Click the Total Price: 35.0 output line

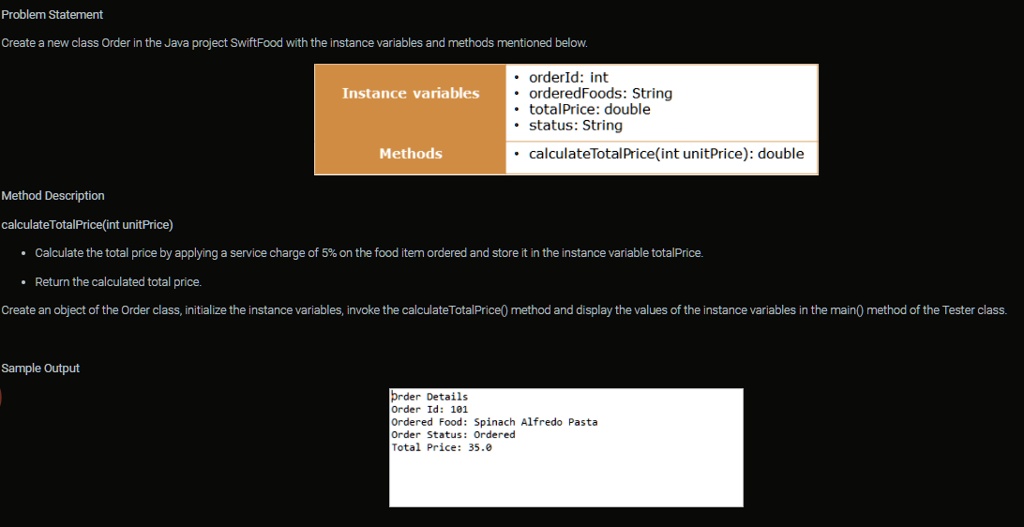pos(441,447)
